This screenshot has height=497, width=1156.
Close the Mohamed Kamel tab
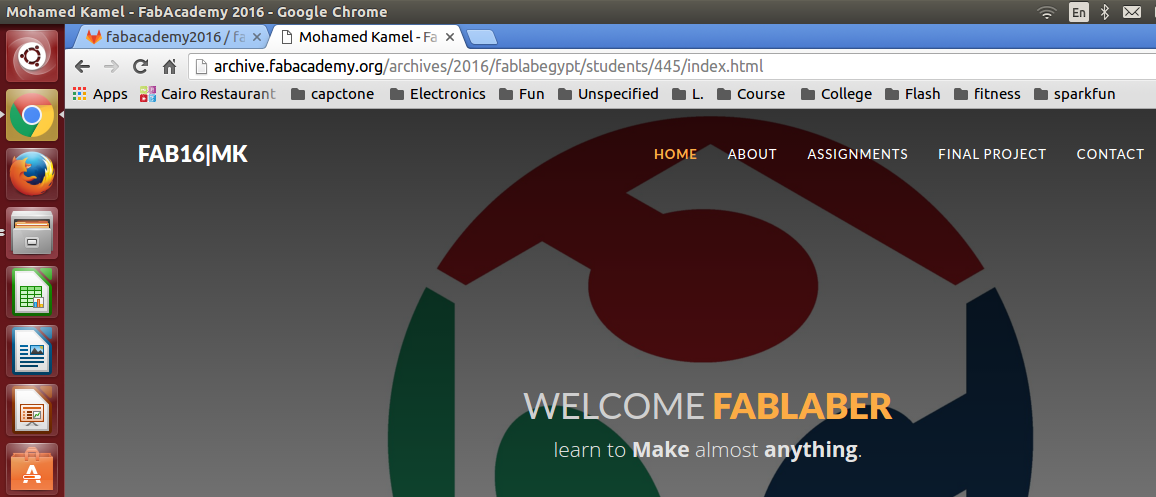pos(450,37)
